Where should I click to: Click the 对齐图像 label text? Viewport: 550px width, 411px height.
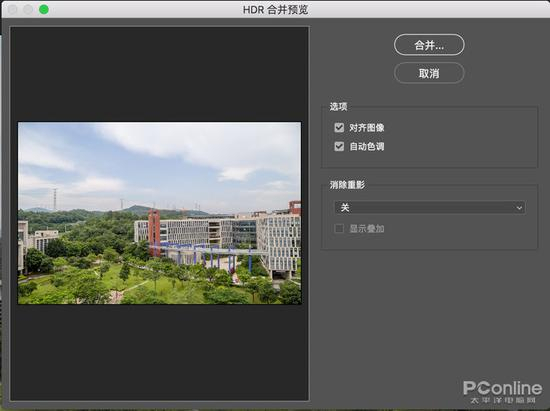[367, 128]
